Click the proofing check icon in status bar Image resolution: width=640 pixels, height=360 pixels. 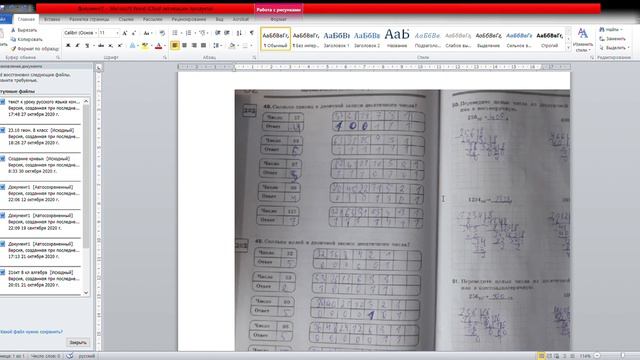coord(70,356)
